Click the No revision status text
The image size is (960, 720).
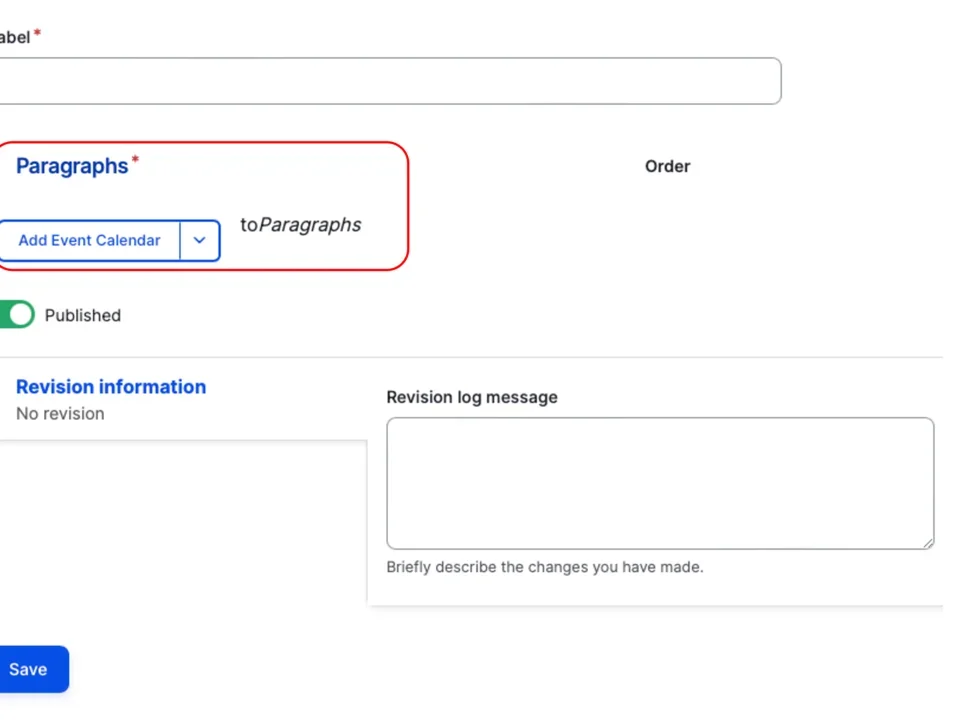60,413
